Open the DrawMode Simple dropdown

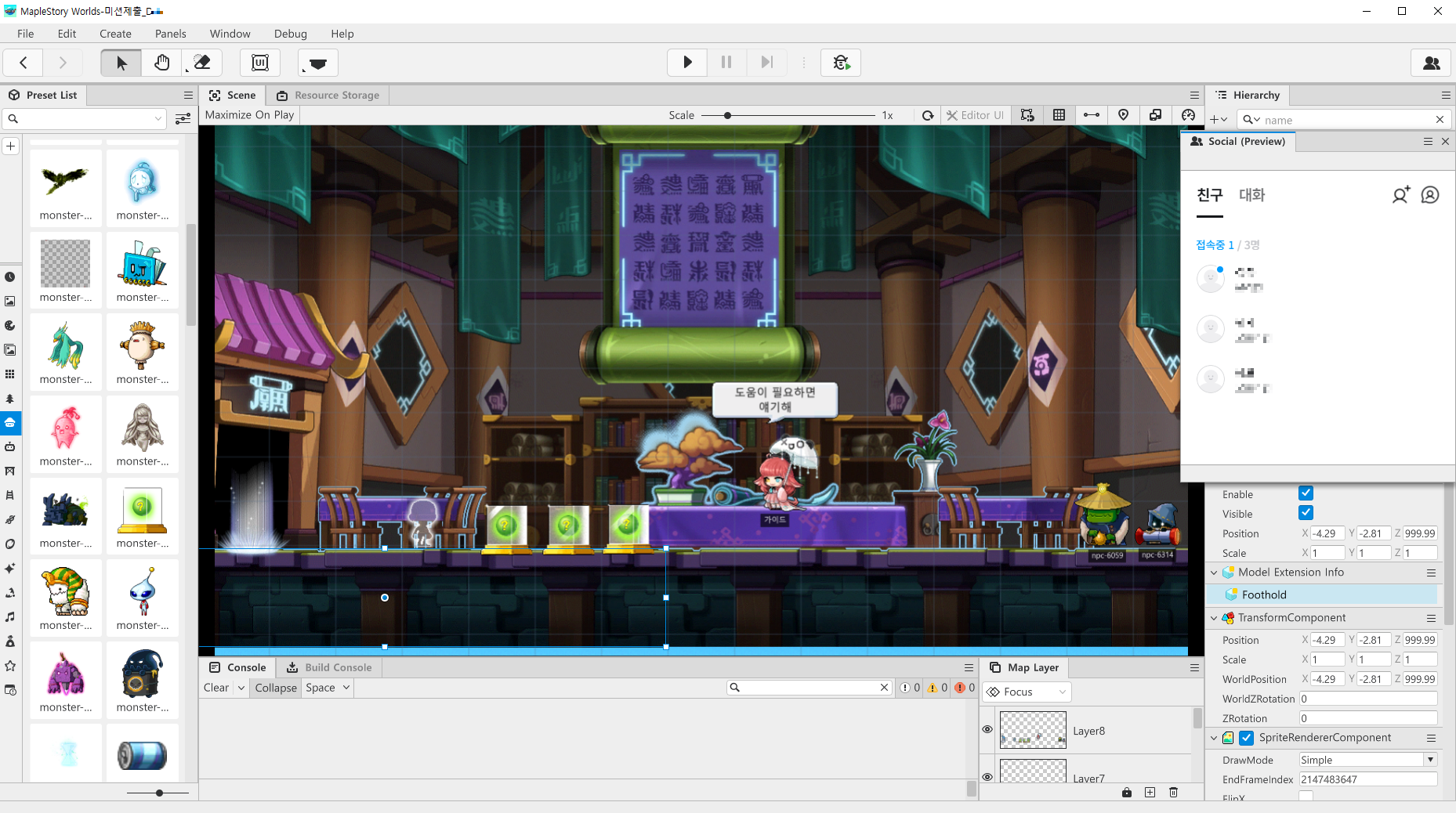click(1367, 760)
